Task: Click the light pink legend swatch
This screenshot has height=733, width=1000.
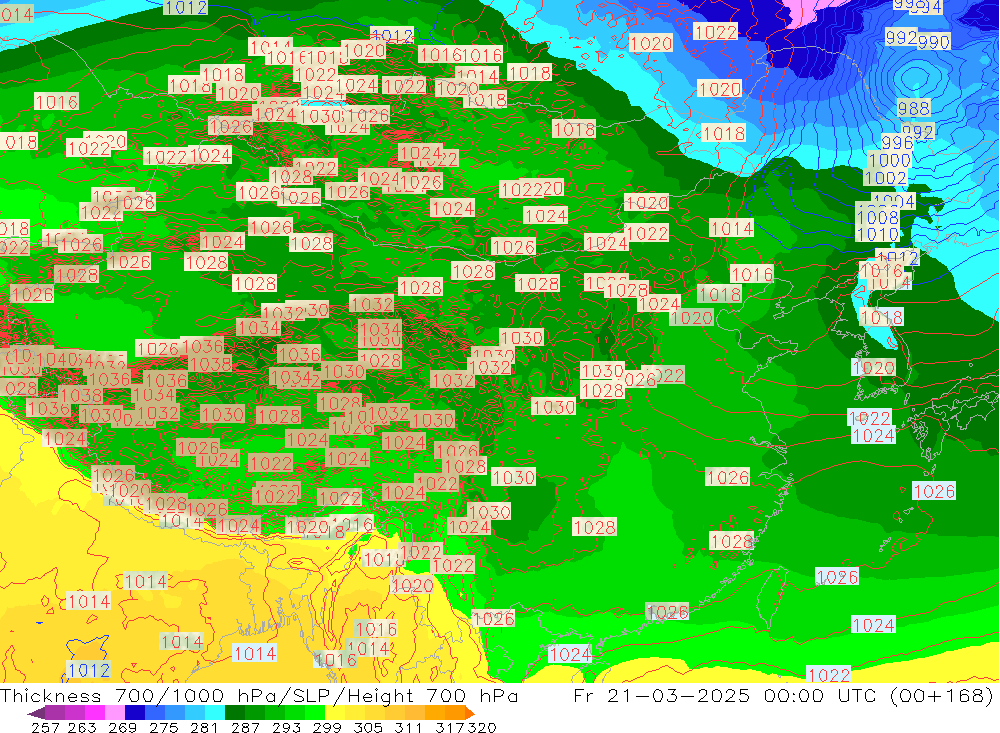Action: point(115,713)
